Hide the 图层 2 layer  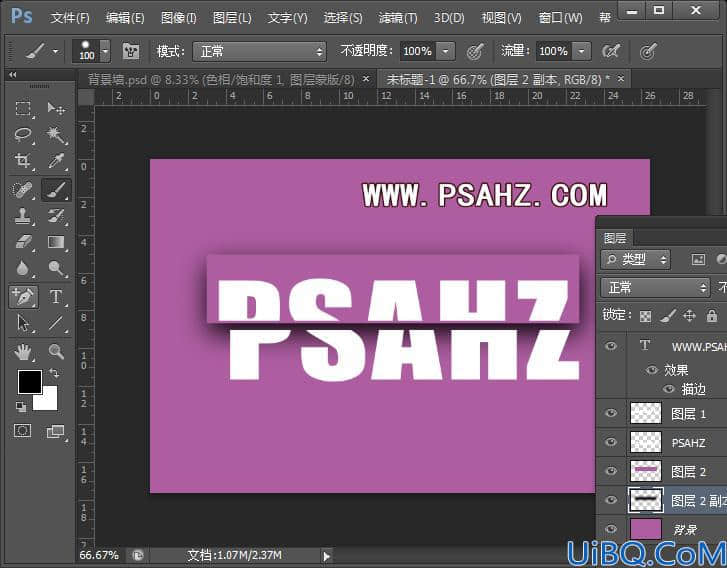coord(611,471)
